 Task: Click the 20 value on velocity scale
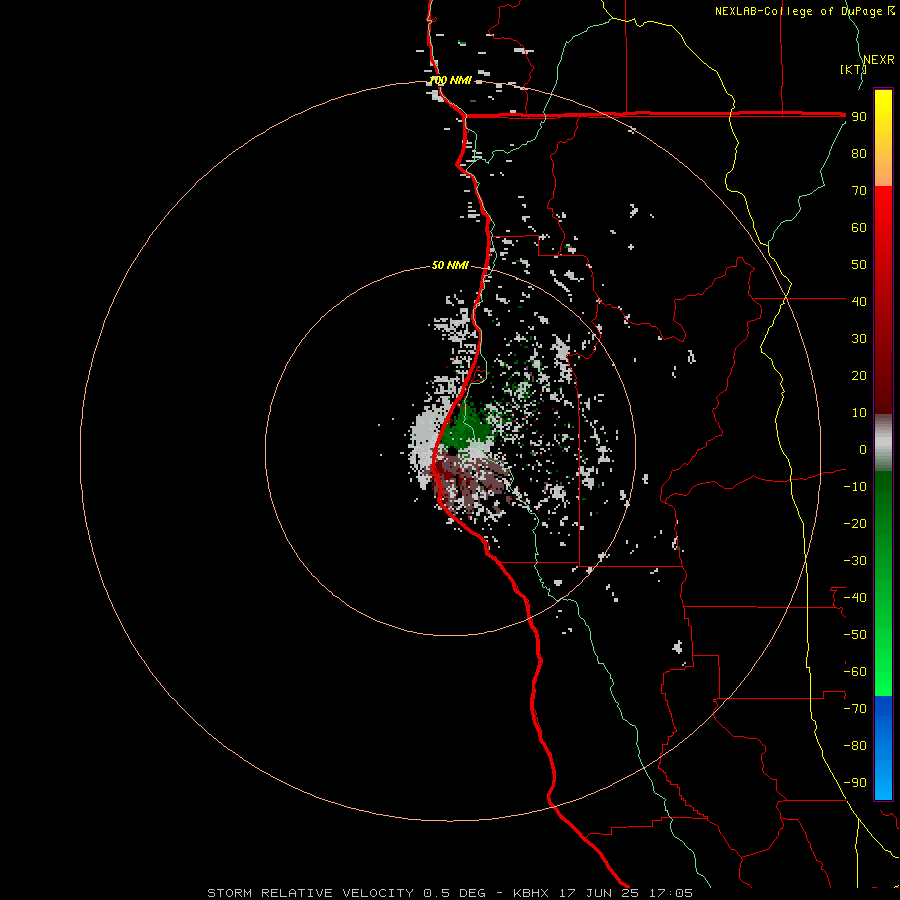point(859,375)
